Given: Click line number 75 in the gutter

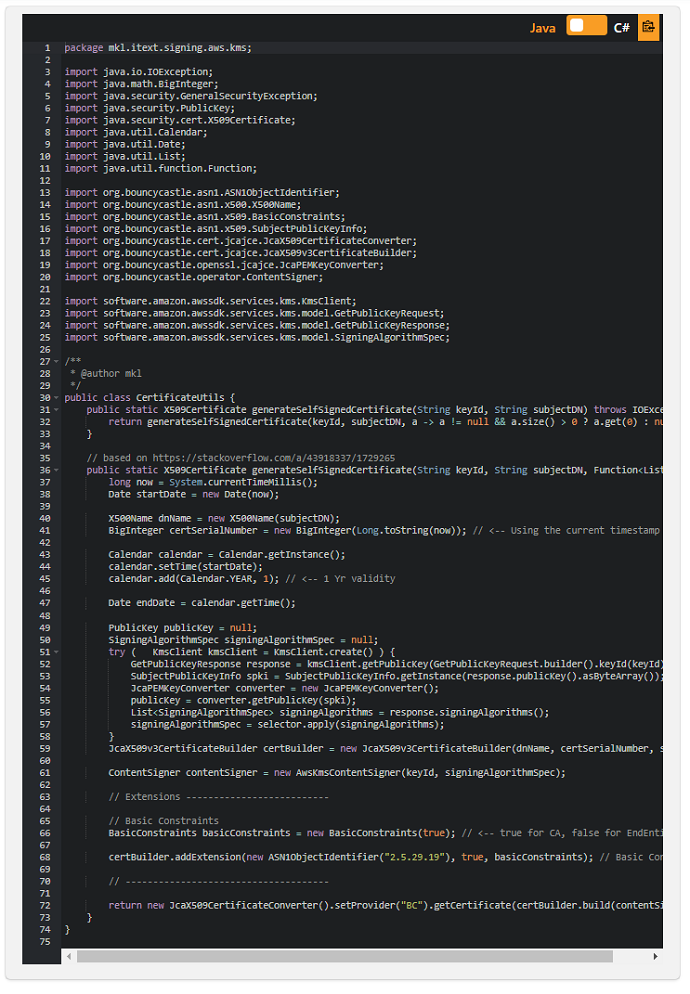Looking at the screenshot, I should (x=45, y=941).
